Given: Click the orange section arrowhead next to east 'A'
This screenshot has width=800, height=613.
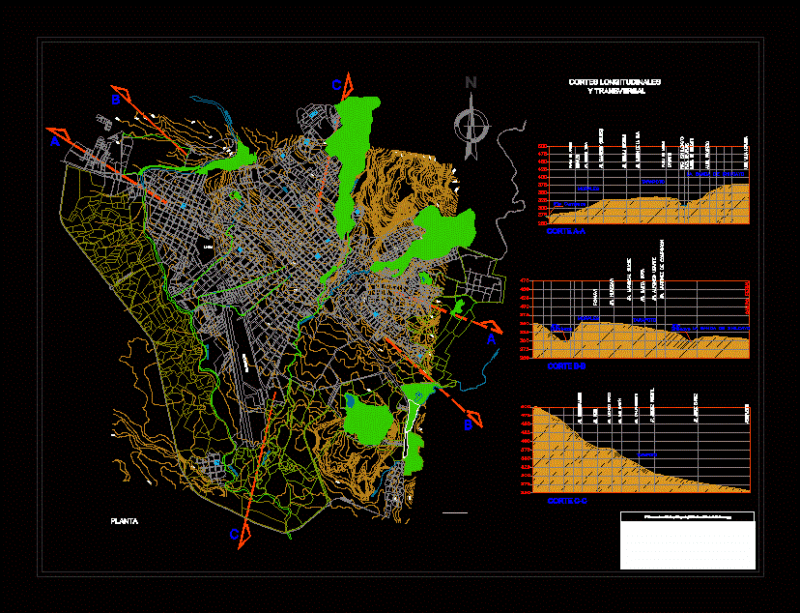Looking at the screenshot, I should click(491, 327).
